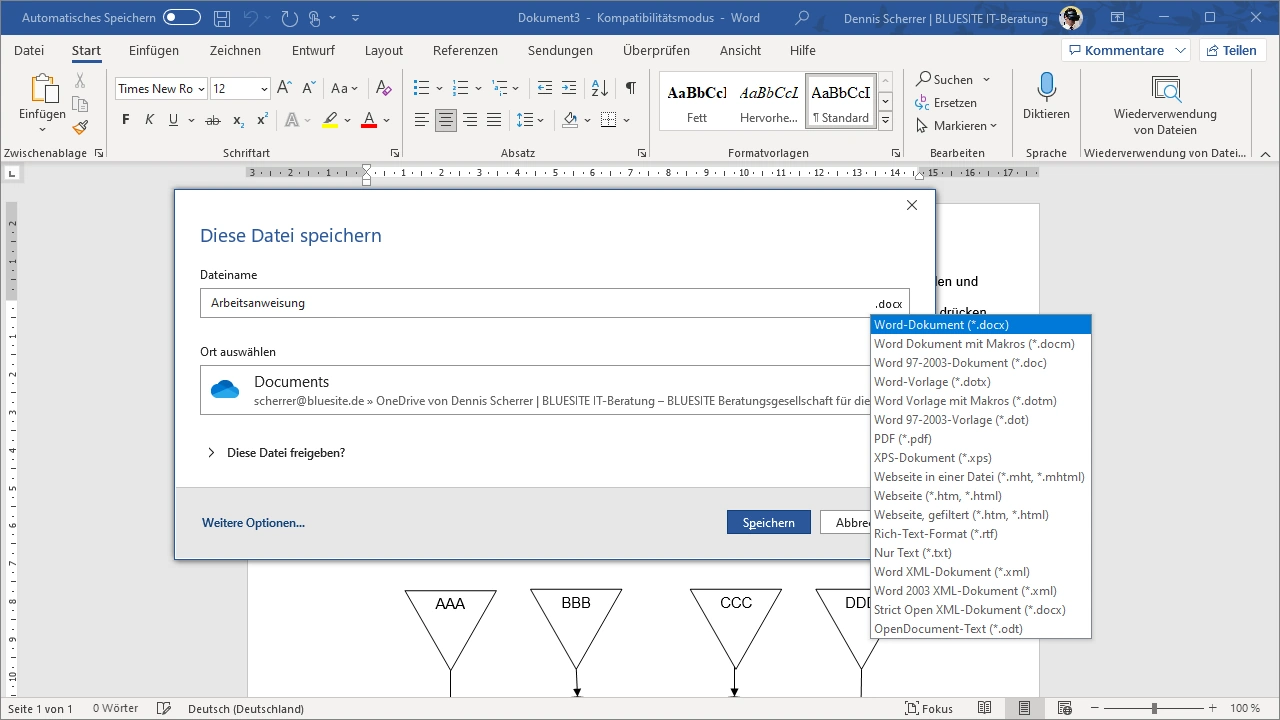Viewport: 1280px width, 720px height.
Task: Expand the Formatvorlagen gallery
Action: 885,121
